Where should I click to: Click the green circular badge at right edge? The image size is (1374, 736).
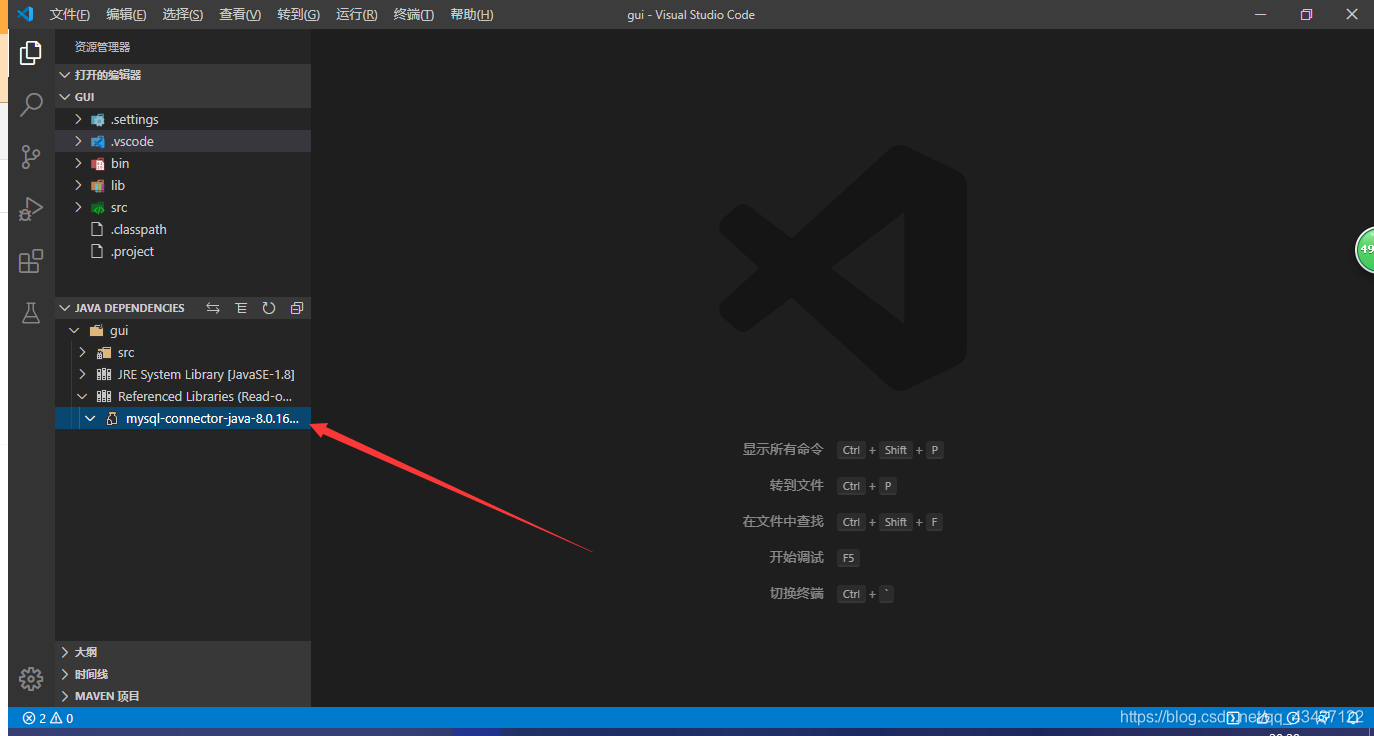tap(1365, 249)
